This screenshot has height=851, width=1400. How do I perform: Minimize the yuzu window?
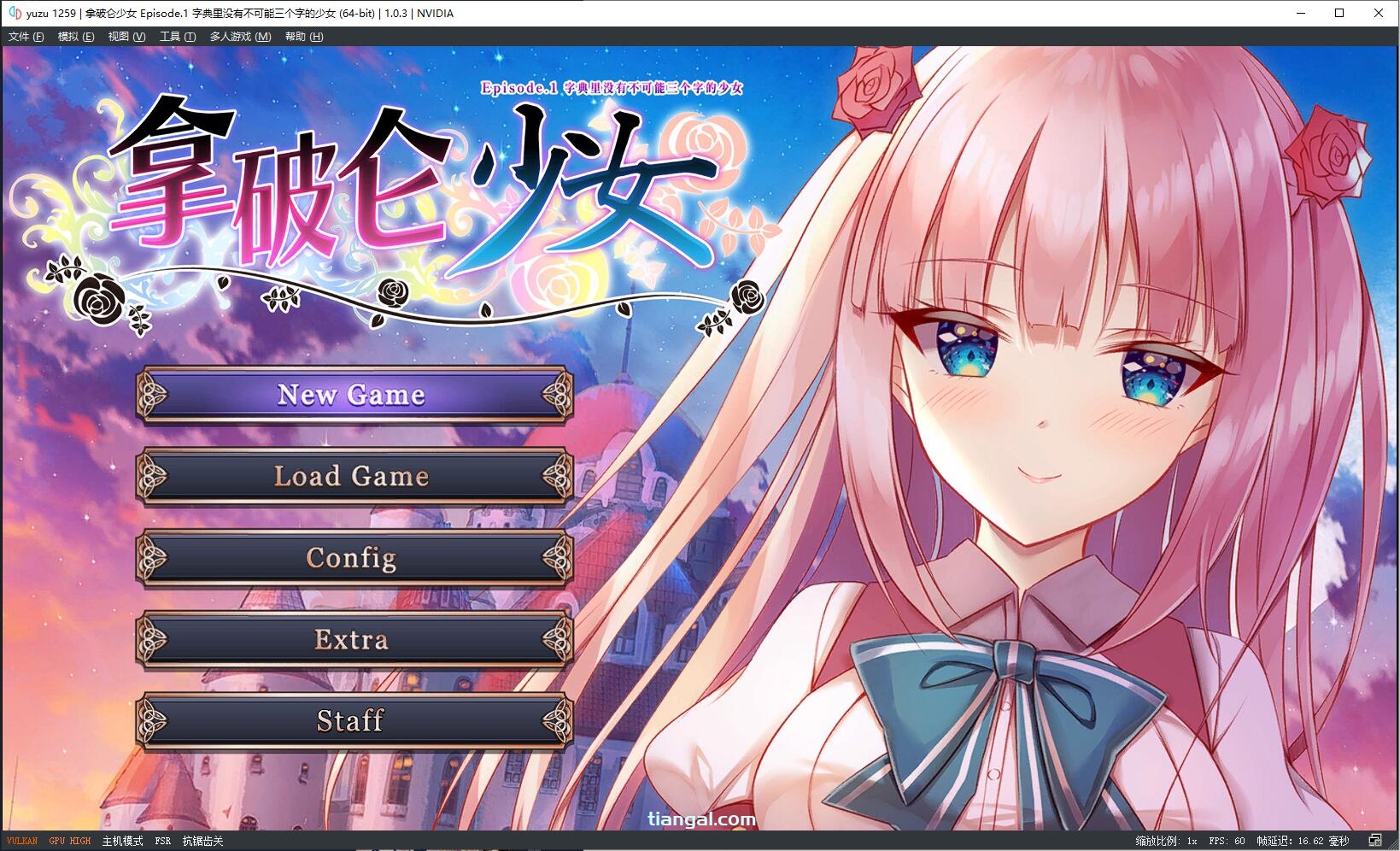[1301, 13]
